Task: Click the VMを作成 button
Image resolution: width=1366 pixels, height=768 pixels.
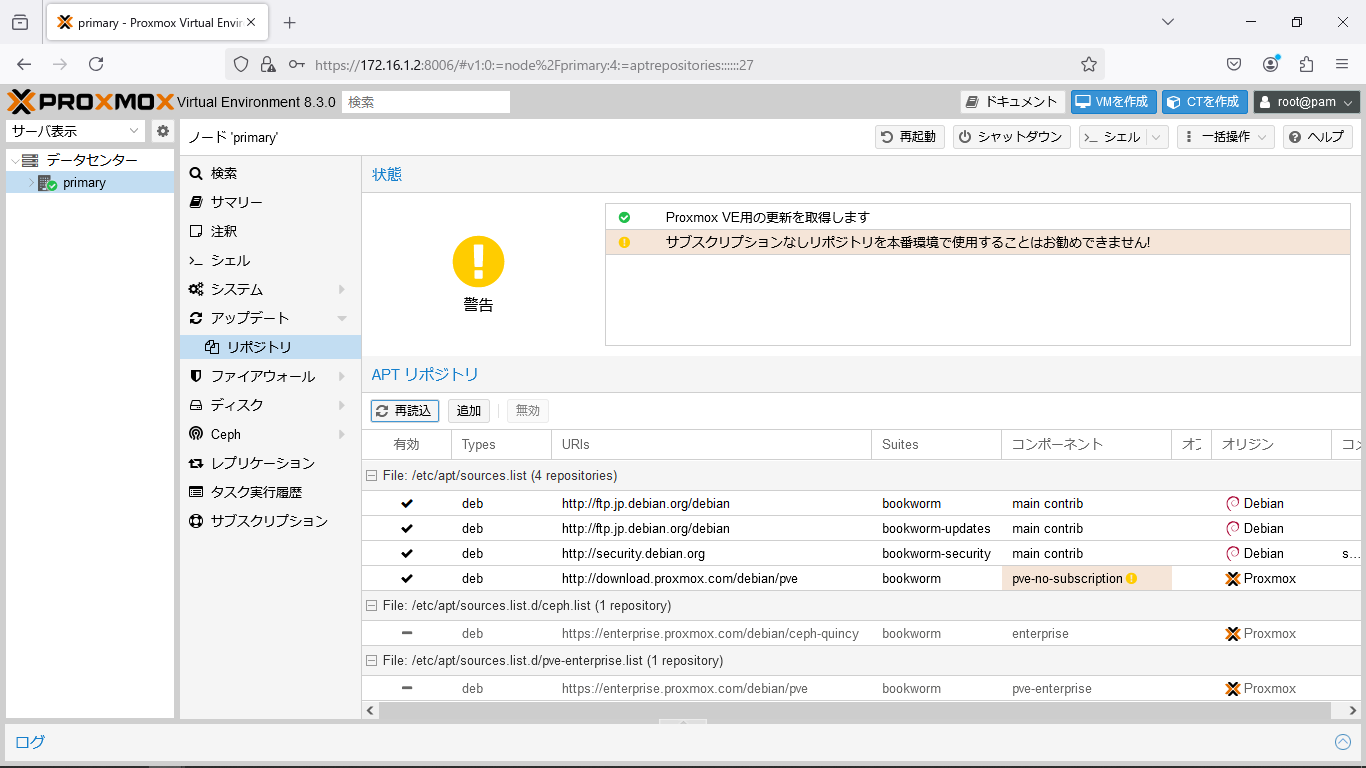Action: [x=1114, y=102]
